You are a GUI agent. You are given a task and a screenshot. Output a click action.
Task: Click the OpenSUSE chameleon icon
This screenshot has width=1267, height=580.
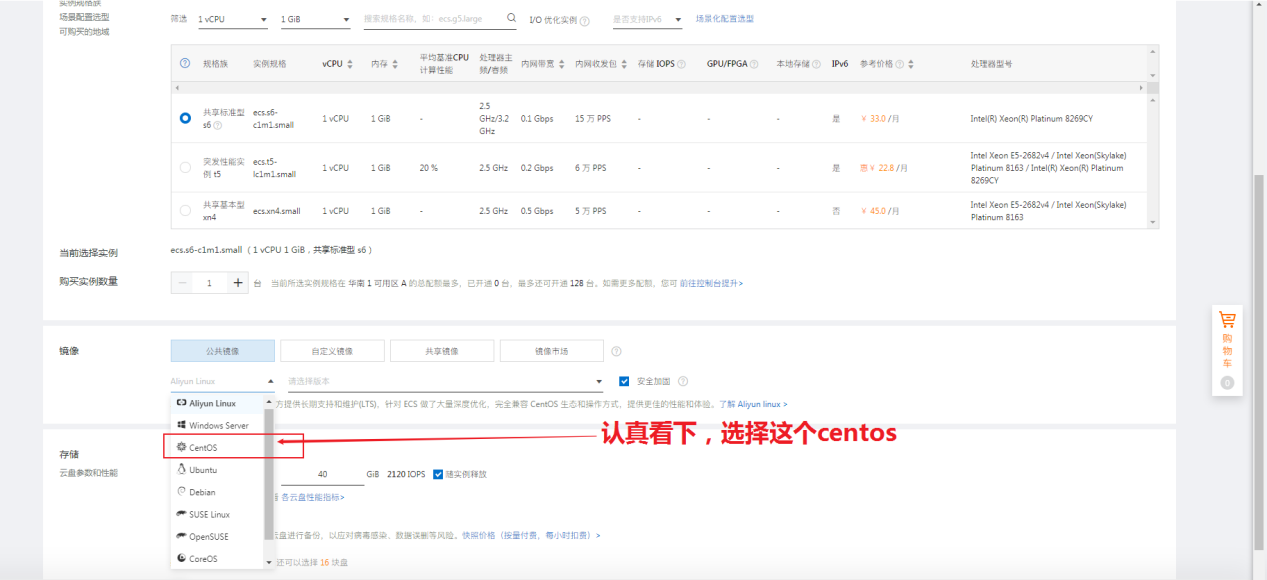(x=181, y=536)
